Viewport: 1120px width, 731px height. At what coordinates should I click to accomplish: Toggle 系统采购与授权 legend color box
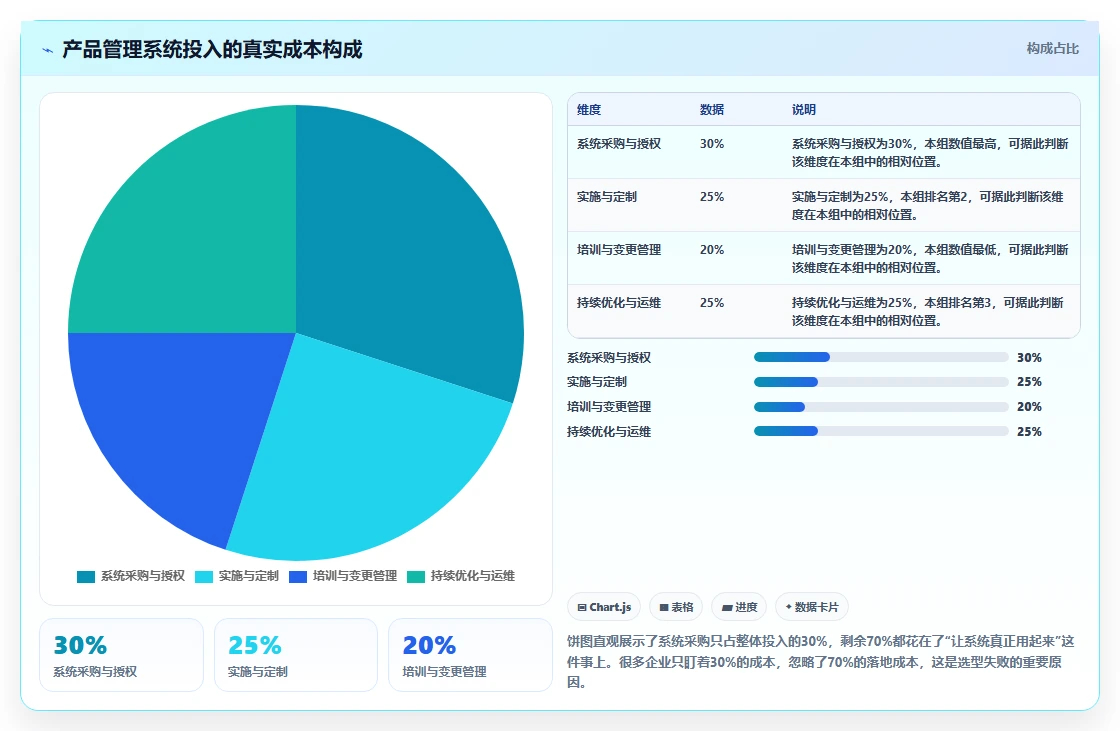(86, 577)
